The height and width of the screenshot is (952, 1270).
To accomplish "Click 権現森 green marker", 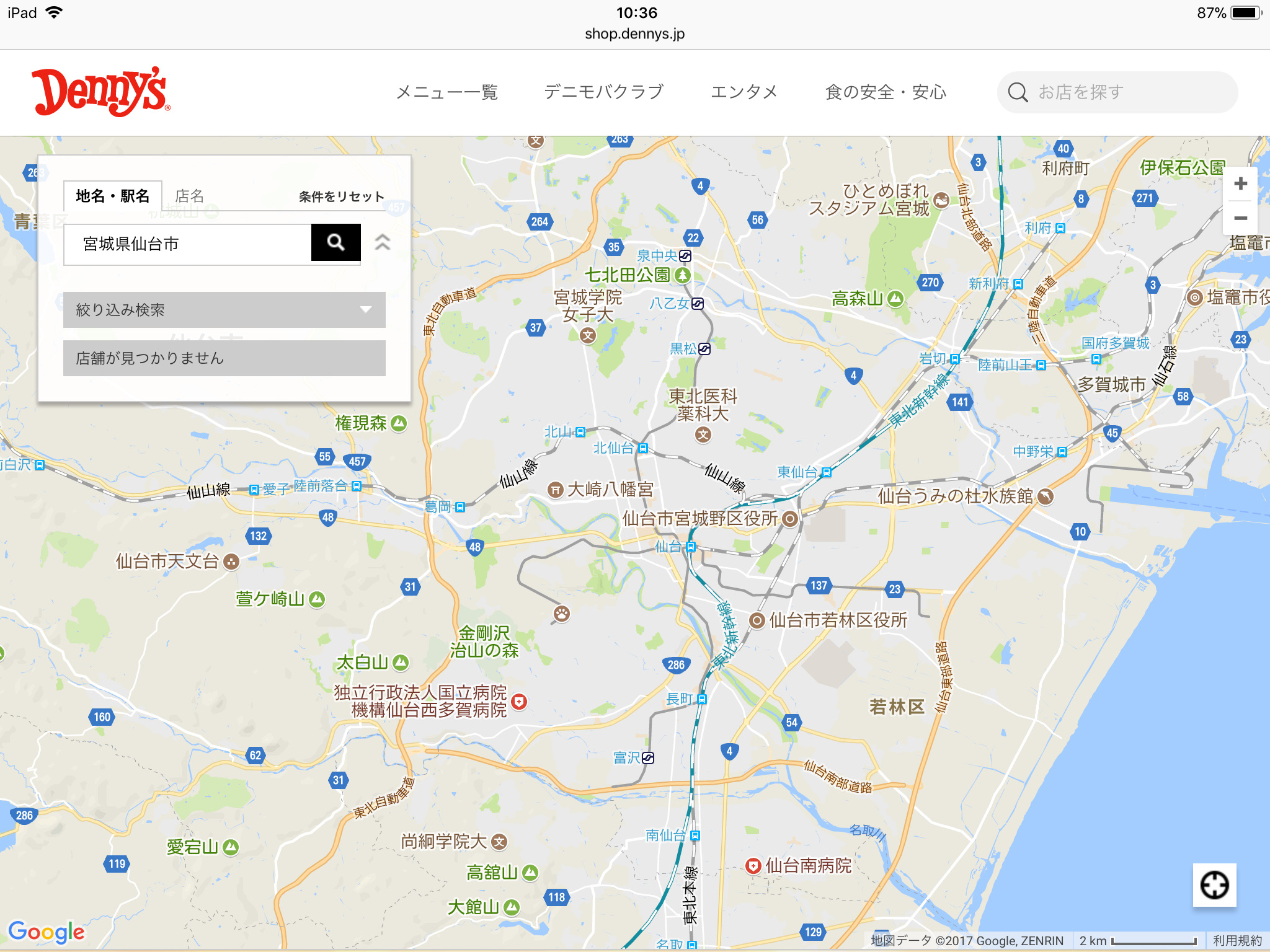I will coord(399,423).
